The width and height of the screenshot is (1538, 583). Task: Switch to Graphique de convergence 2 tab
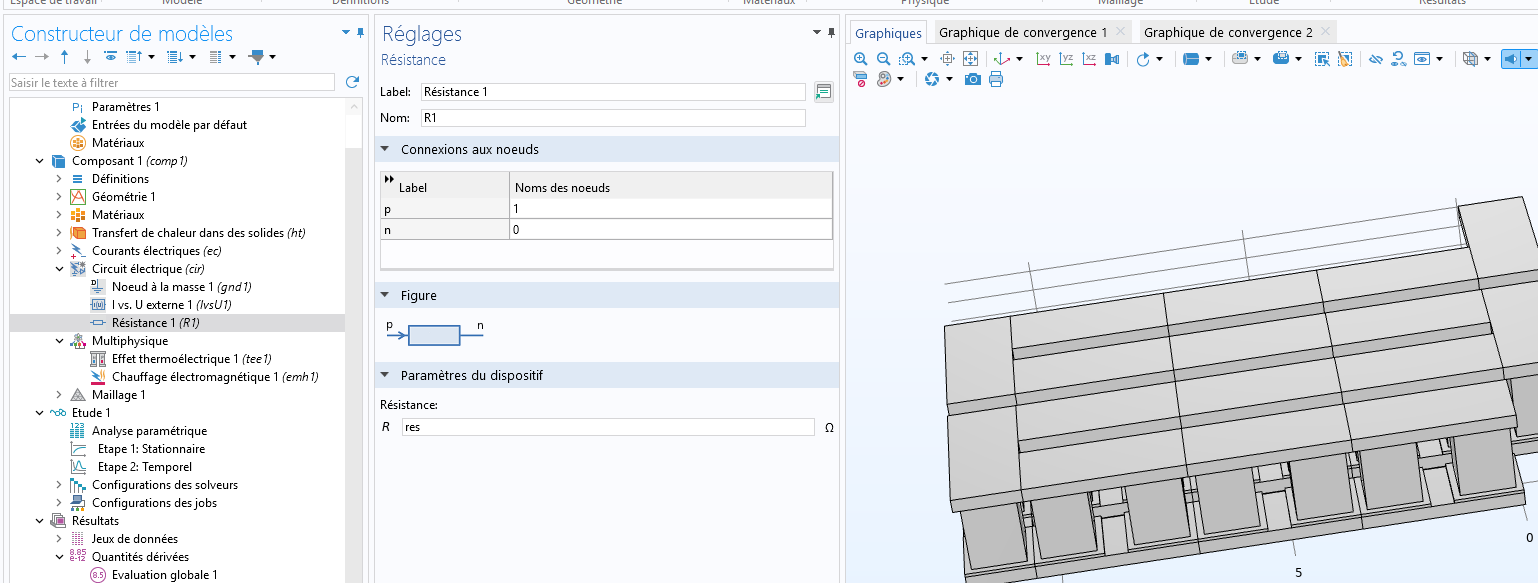pyautogui.click(x=1227, y=33)
